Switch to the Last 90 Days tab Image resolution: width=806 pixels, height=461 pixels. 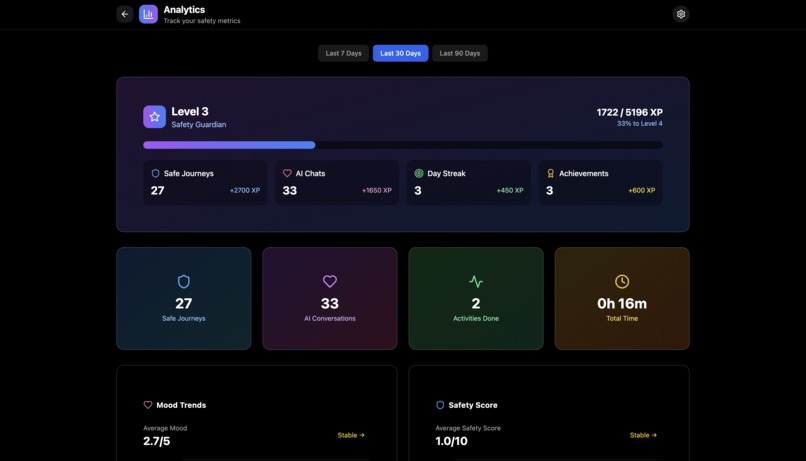tap(460, 53)
